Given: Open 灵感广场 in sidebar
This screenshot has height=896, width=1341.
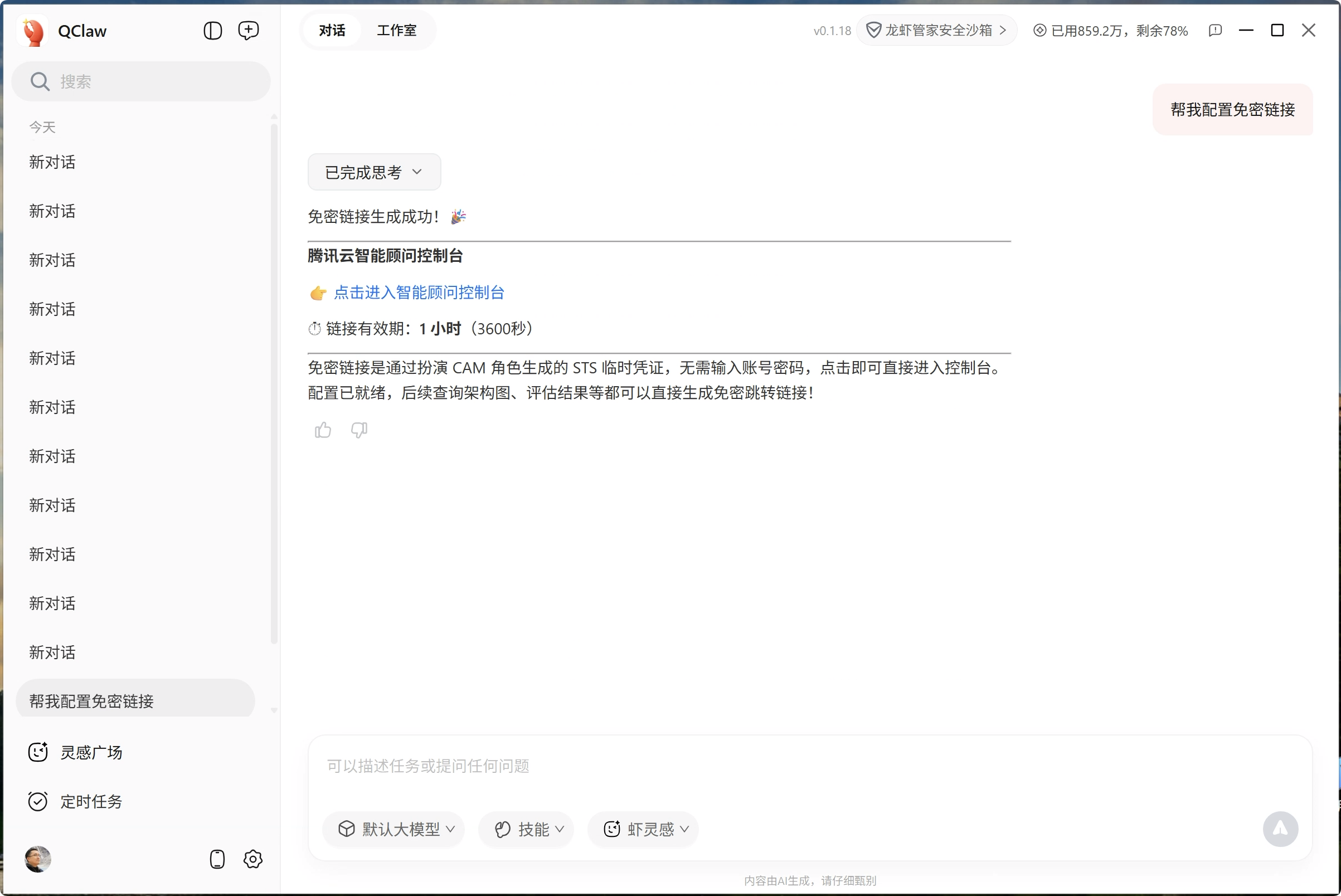Looking at the screenshot, I should (91, 752).
